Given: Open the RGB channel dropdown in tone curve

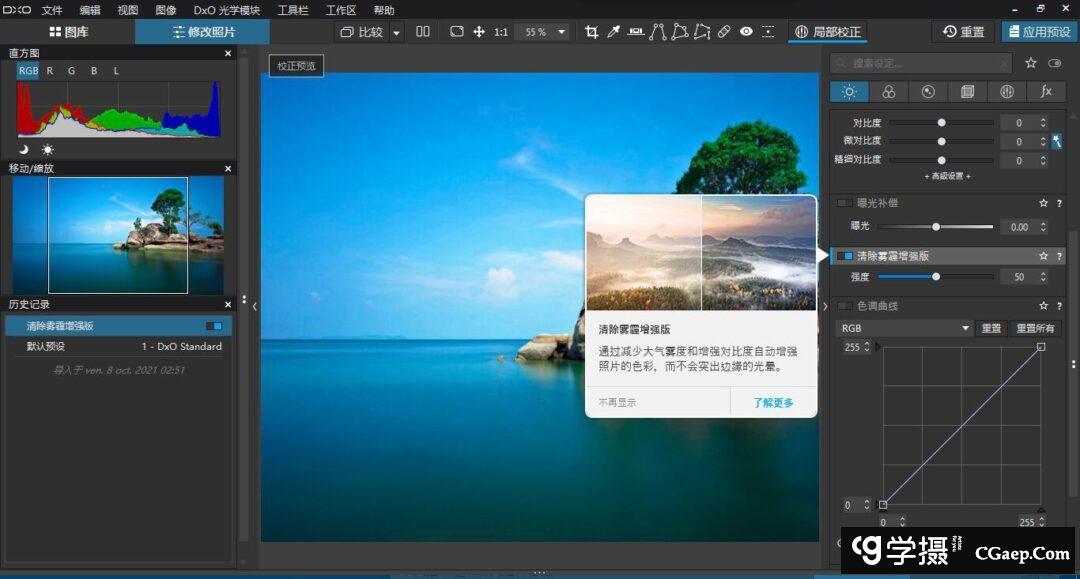Looking at the screenshot, I should click(x=904, y=328).
